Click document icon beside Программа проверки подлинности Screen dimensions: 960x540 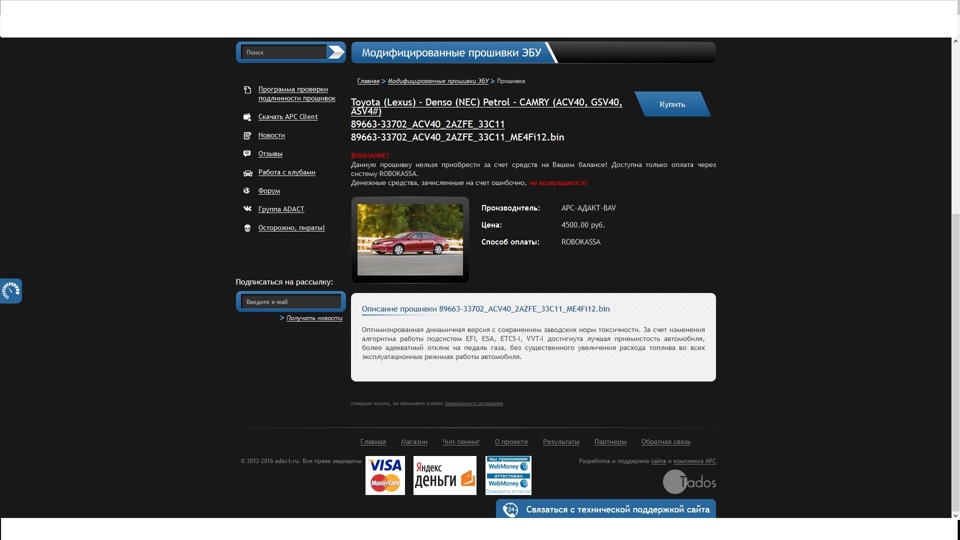coord(247,90)
